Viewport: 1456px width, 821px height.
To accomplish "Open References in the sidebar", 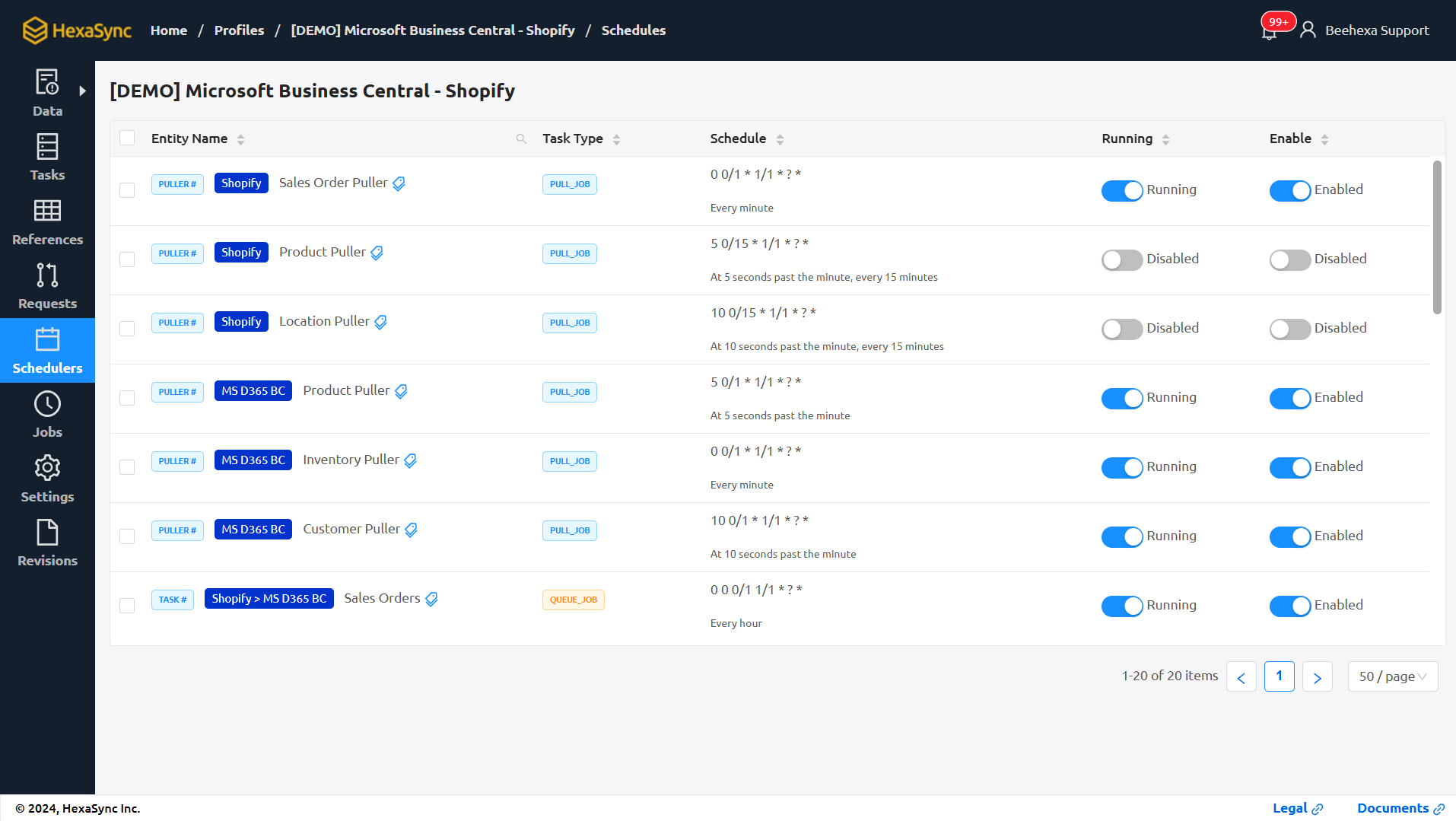I will pos(47,222).
